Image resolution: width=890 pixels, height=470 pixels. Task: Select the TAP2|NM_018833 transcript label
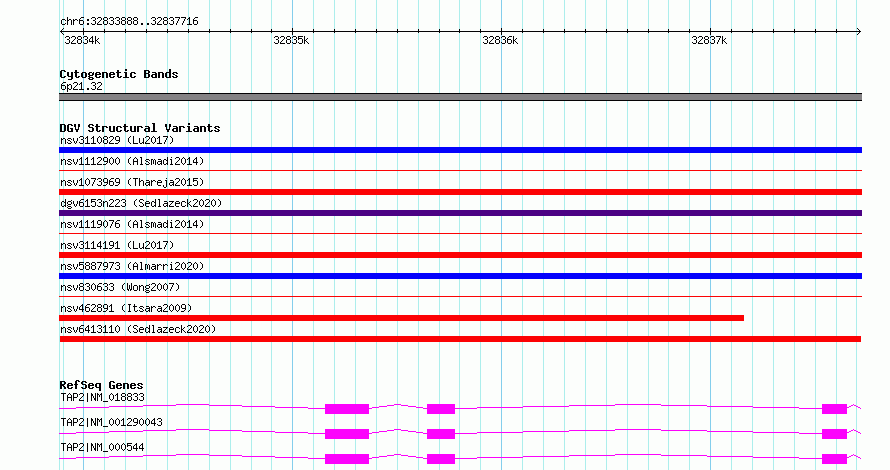point(102,397)
